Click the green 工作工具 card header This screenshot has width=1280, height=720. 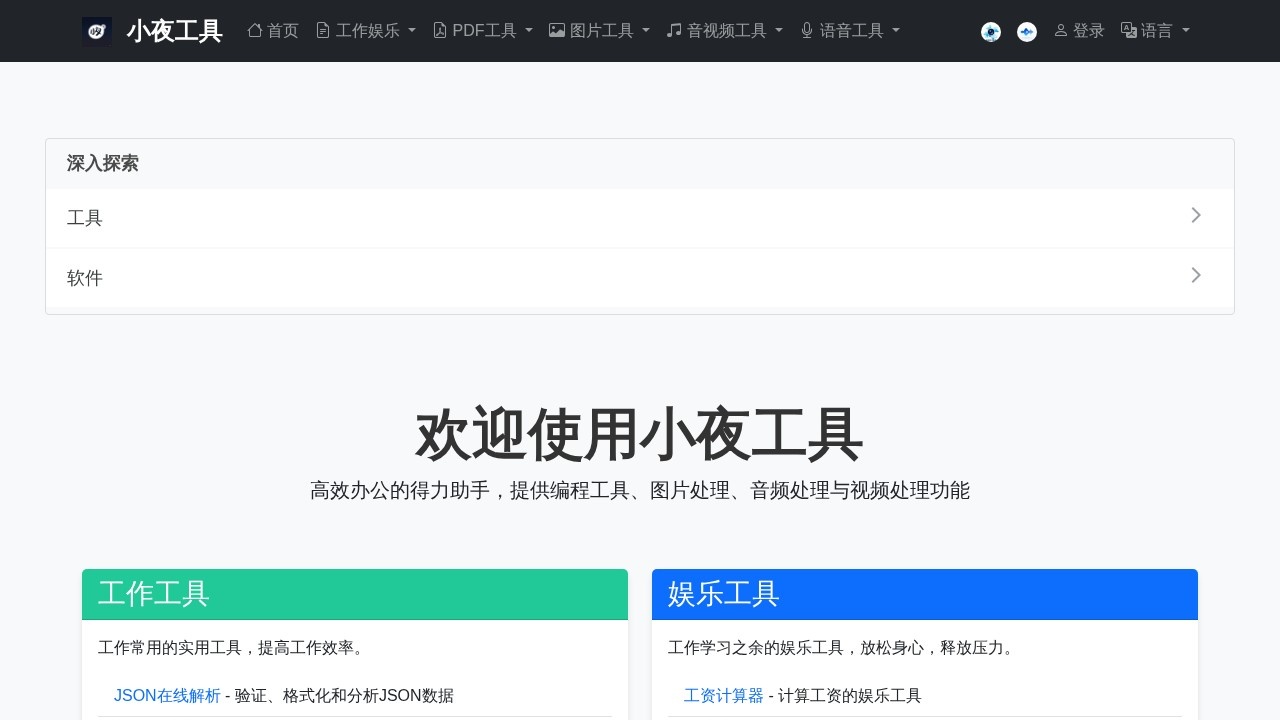point(354,594)
